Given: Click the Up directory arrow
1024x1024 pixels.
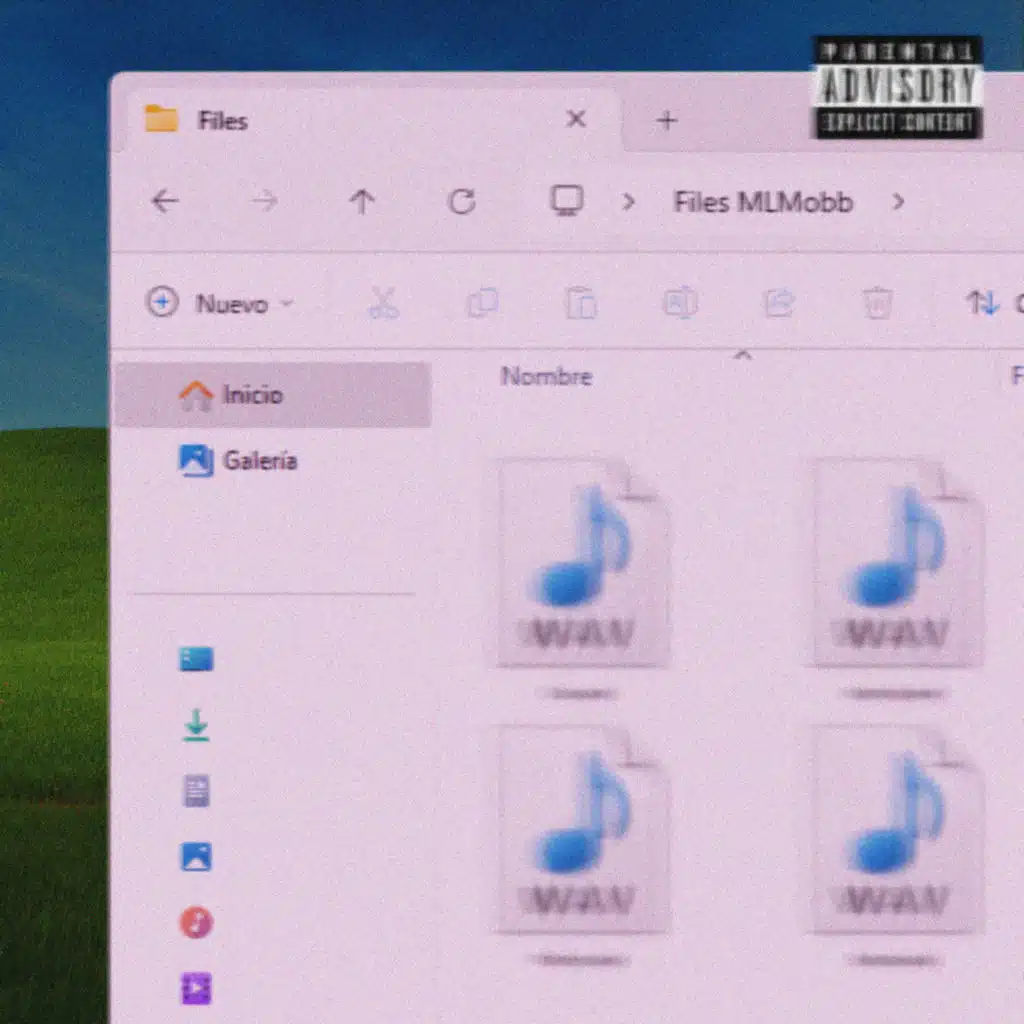Looking at the screenshot, I should click(362, 202).
